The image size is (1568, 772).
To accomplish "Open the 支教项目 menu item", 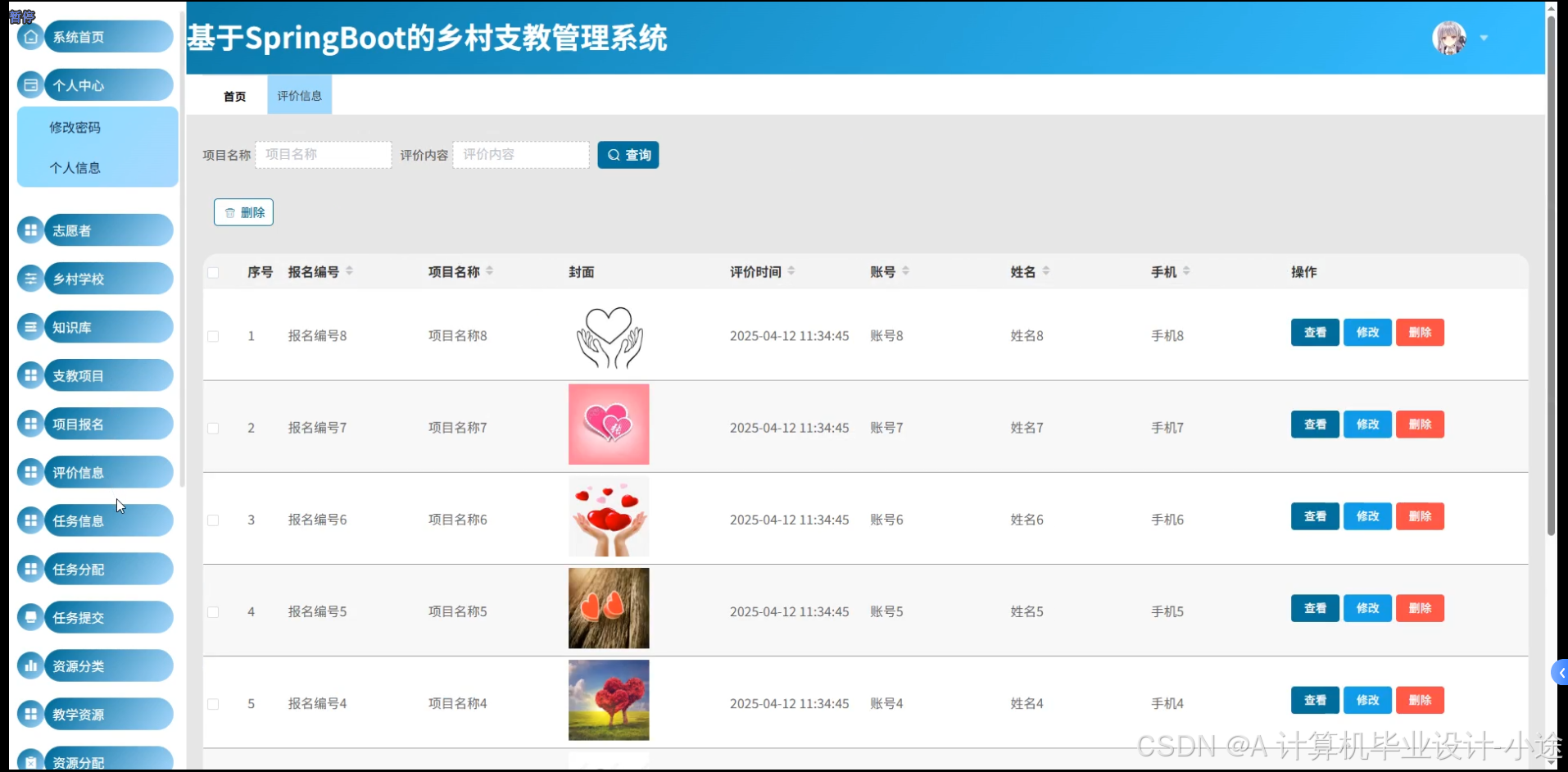I will pyautogui.click(x=108, y=375).
